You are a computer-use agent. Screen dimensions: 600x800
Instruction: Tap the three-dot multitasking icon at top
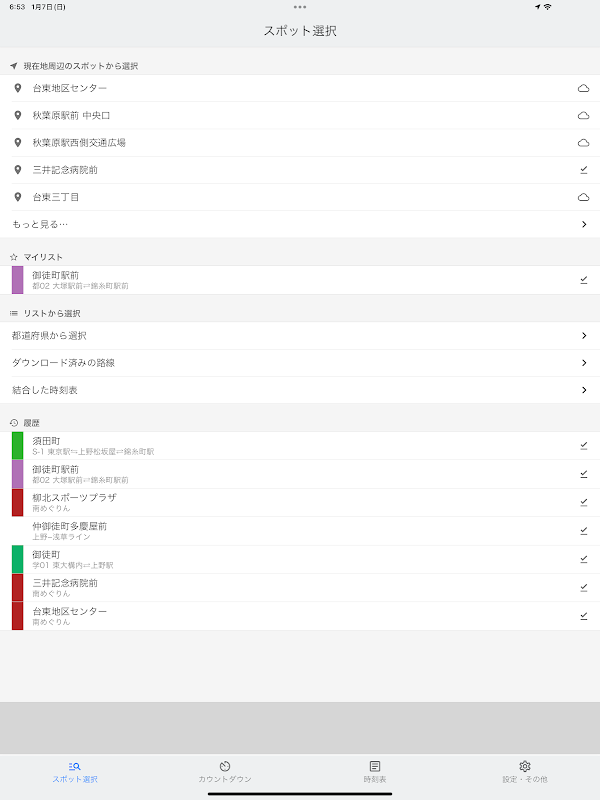point(300,7)
